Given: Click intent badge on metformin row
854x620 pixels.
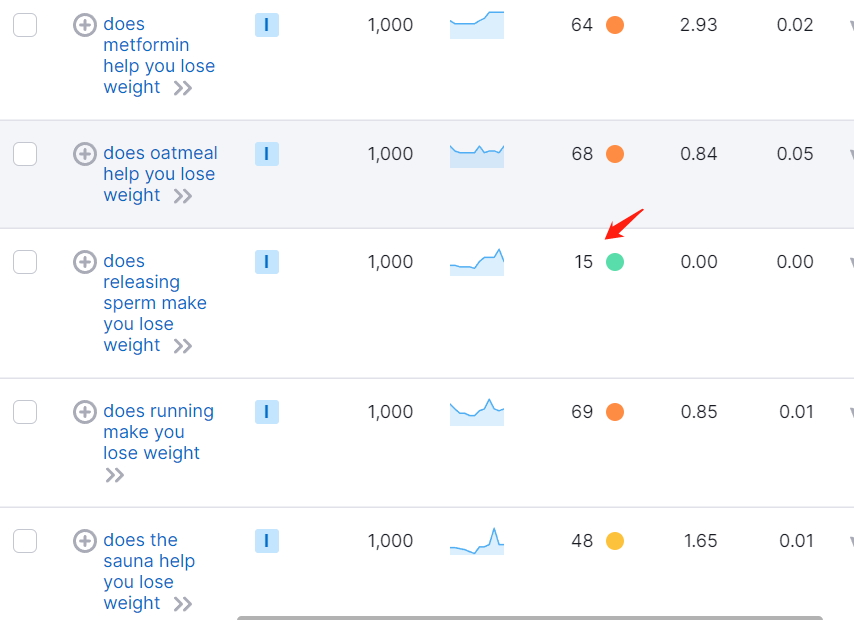Looking at the screenshot, I should (266, 25).
